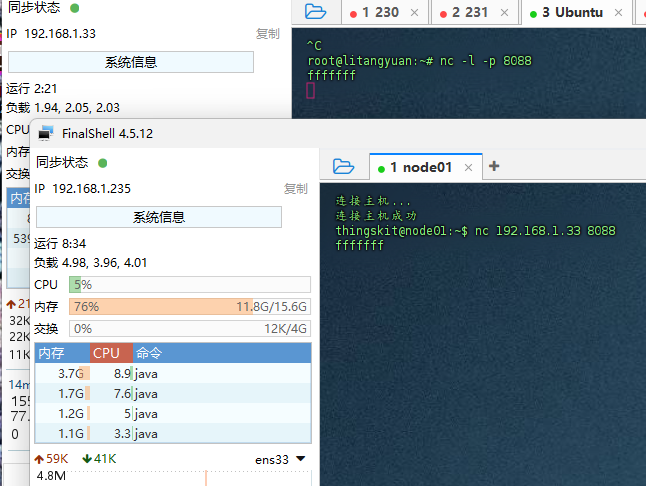
Task: Click the green download arrow beside 41K
Action: click(87, 459)
